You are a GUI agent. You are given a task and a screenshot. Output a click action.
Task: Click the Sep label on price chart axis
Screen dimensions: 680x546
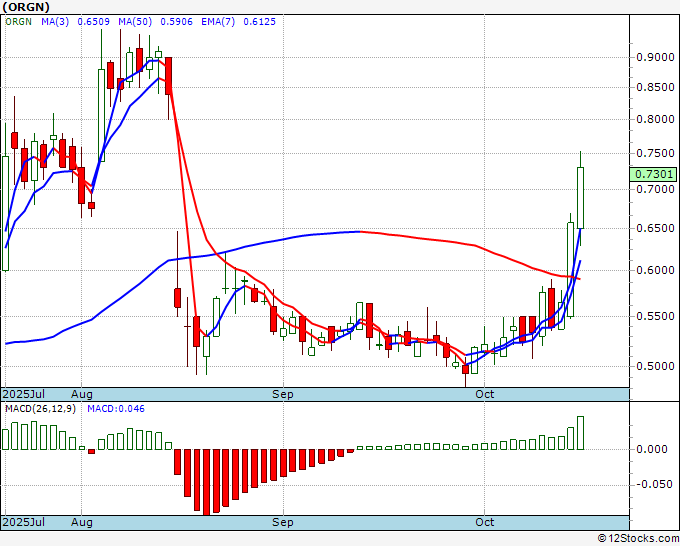(283, 394)
